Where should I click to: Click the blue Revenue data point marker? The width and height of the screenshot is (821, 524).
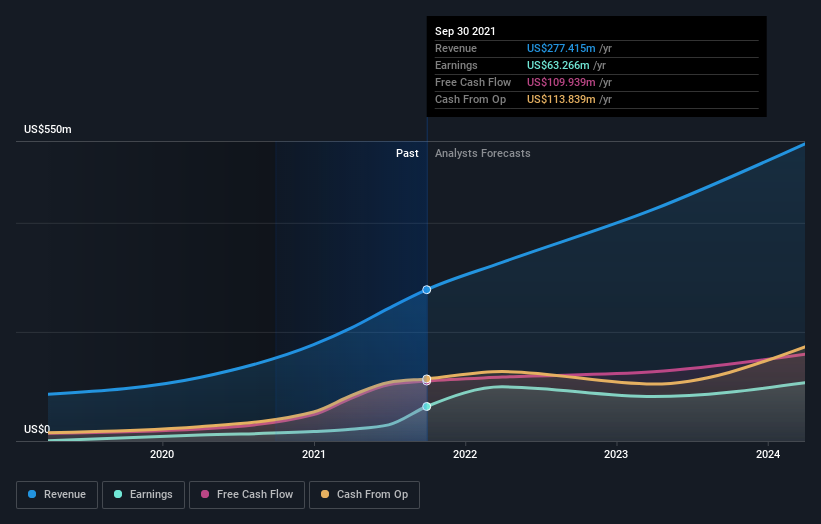pos(427,289)
